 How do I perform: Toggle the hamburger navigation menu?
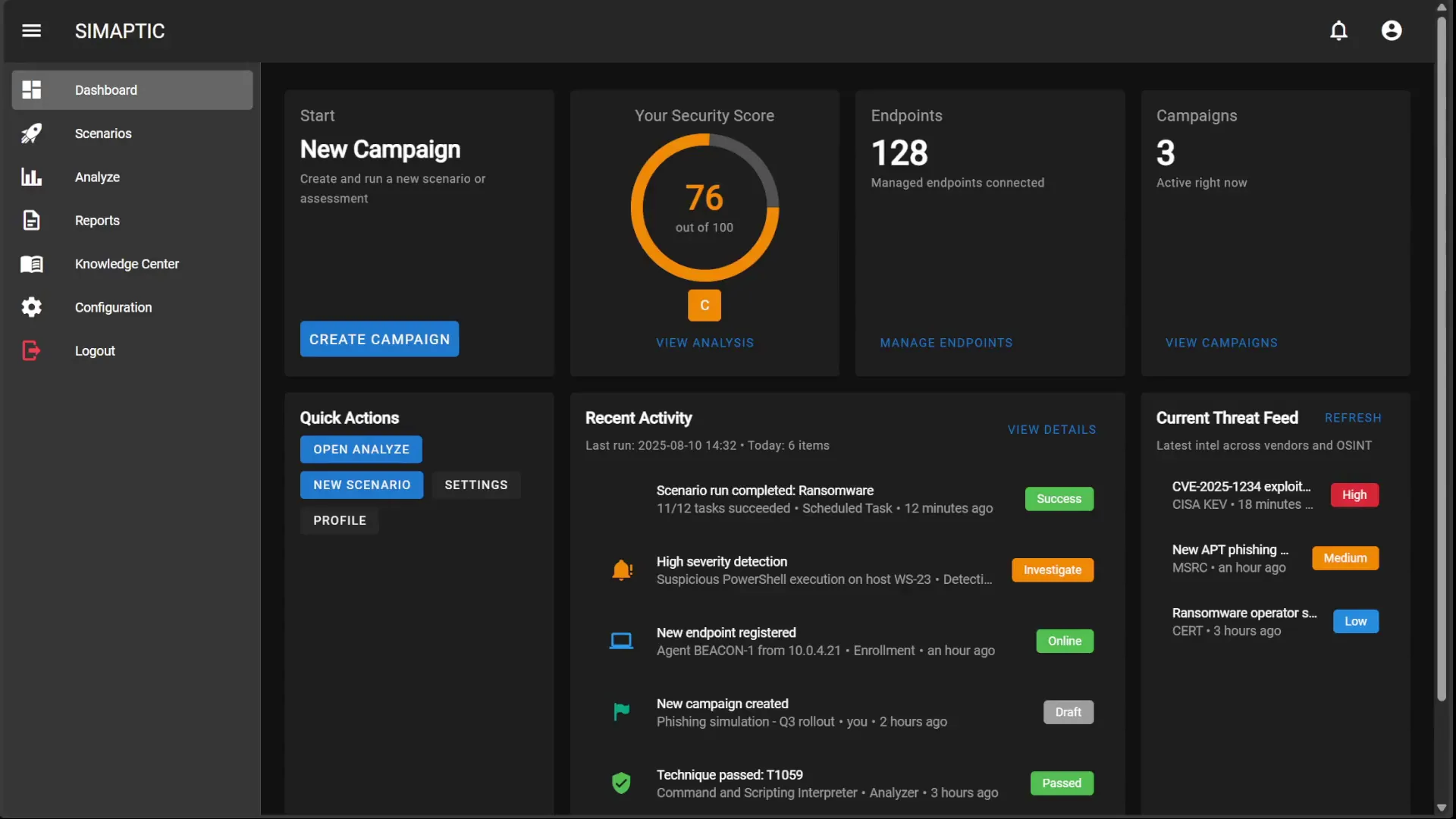pos(31,31)
